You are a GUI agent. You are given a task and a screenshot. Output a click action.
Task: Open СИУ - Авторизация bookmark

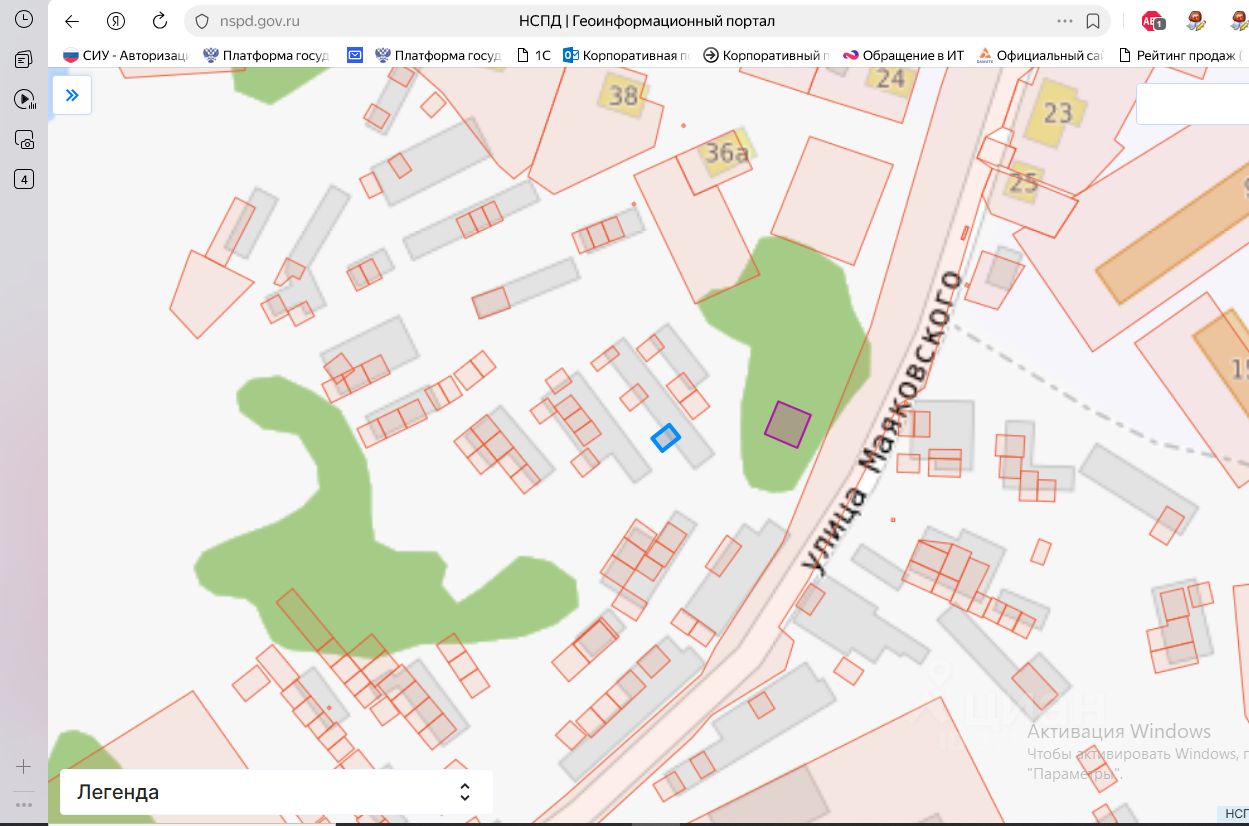click(125, 56)
